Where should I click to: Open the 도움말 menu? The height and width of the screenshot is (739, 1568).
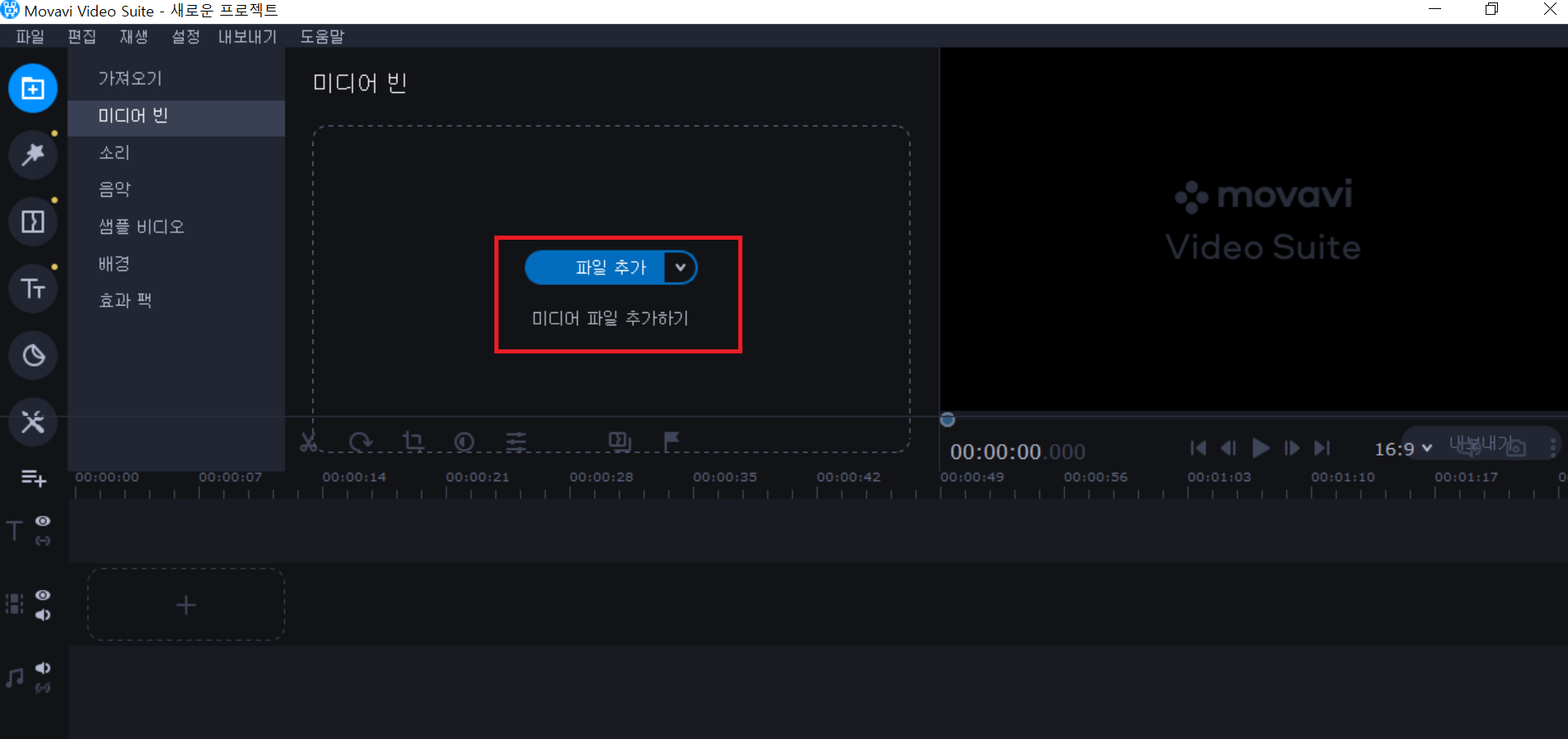322,36
